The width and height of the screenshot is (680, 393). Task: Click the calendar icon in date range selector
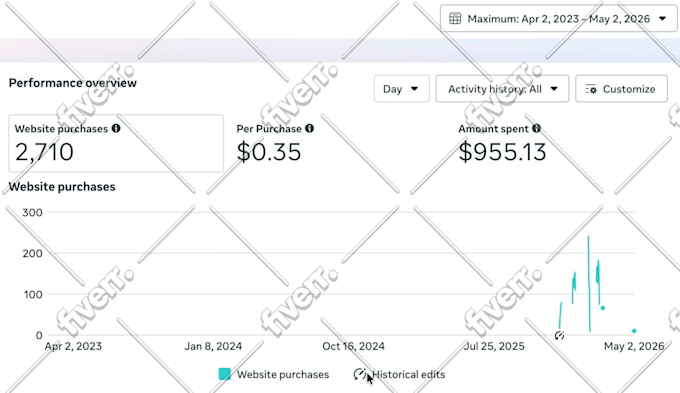tap(455, 19)
